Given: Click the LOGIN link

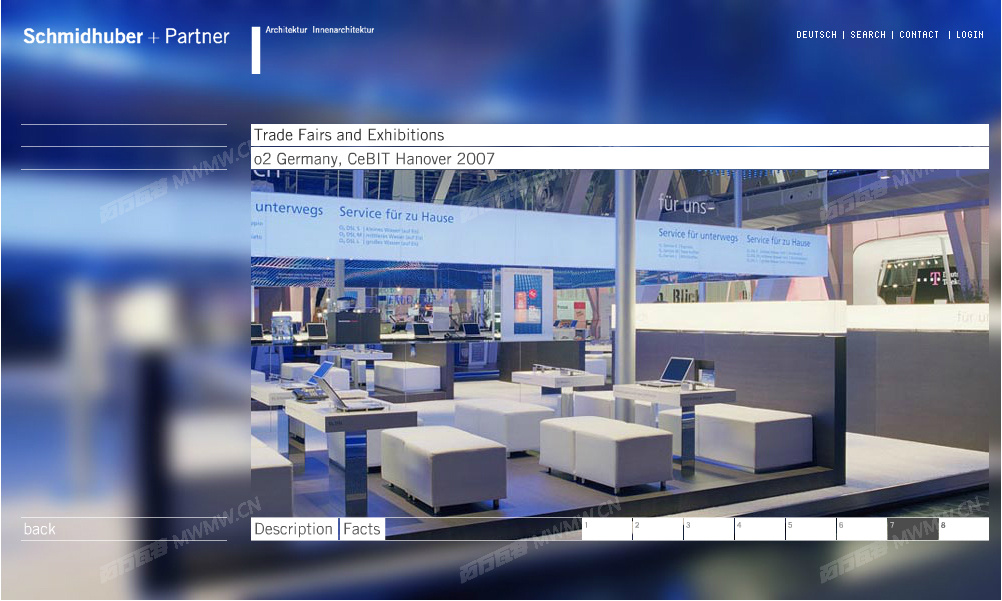Looking at the screenshot, I should click(969, 35).
